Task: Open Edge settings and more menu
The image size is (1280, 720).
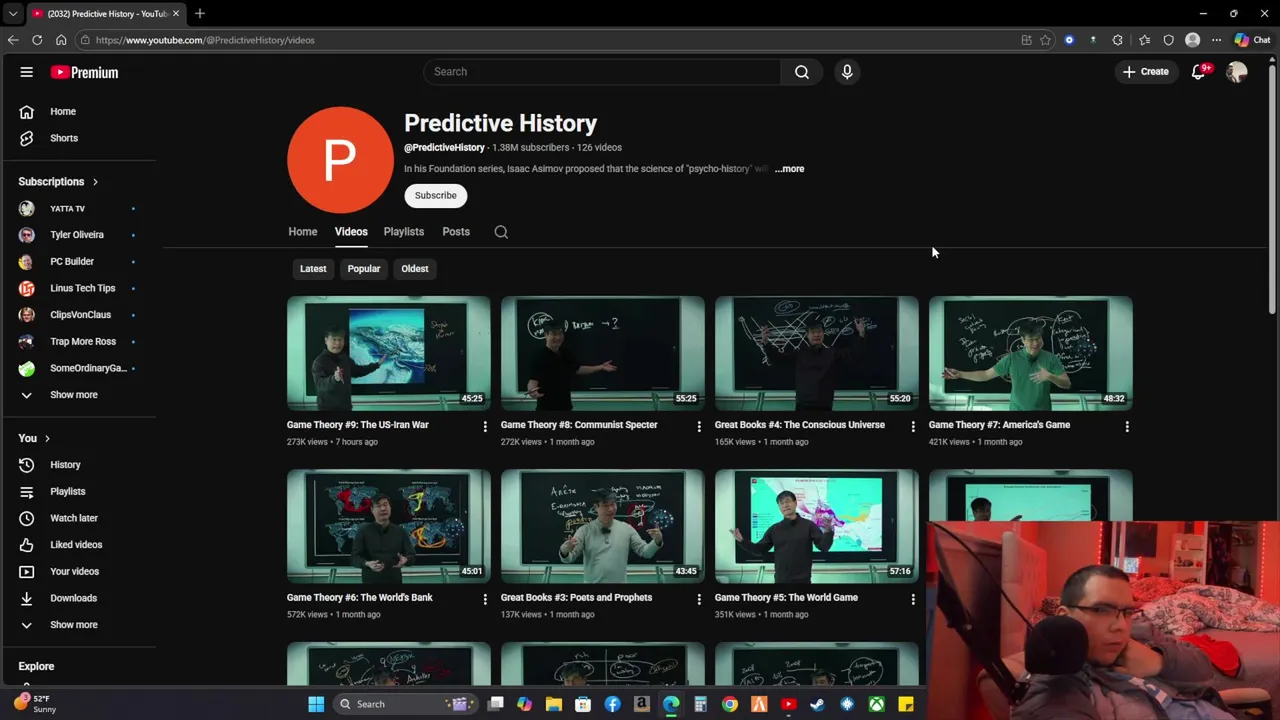Action: (x=1217, y=40)
